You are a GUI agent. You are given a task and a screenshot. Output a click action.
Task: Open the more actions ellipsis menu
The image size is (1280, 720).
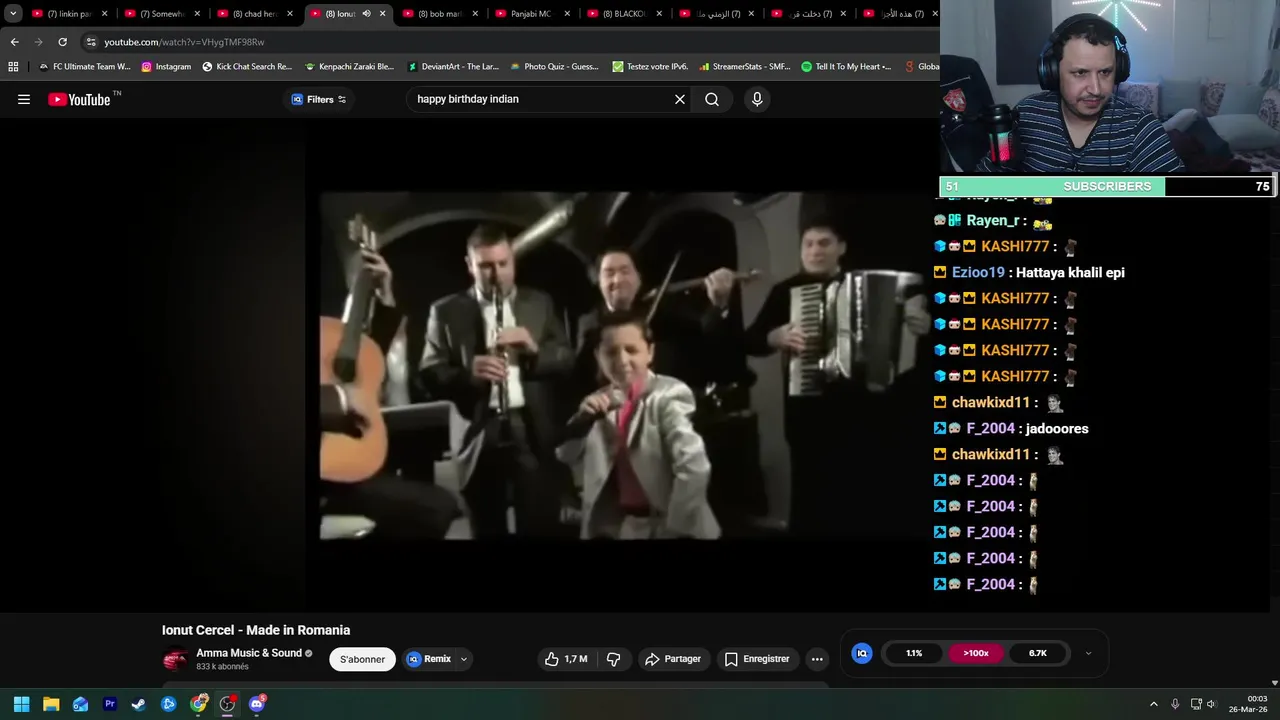tap(817, 659)
